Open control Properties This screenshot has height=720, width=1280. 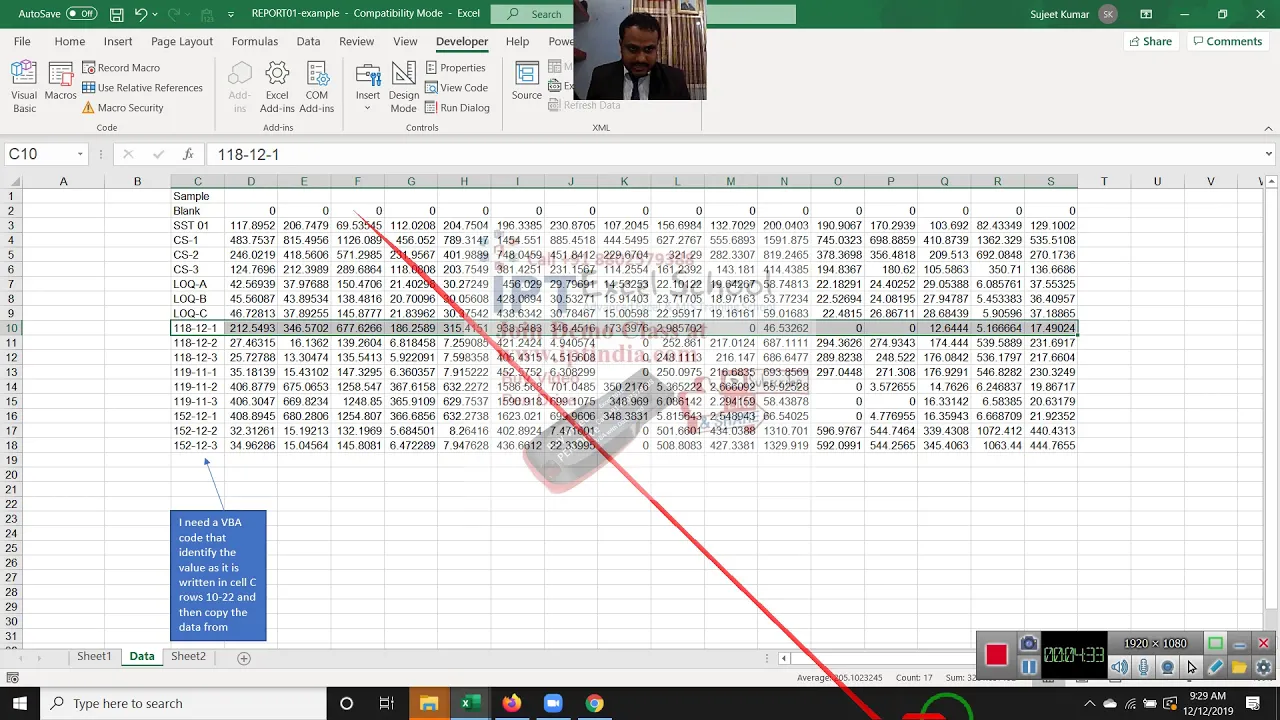(x=455, y=68)
